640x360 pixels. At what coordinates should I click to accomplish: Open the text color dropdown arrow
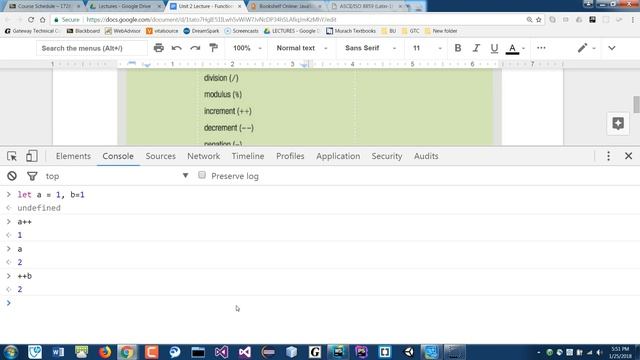523,49
